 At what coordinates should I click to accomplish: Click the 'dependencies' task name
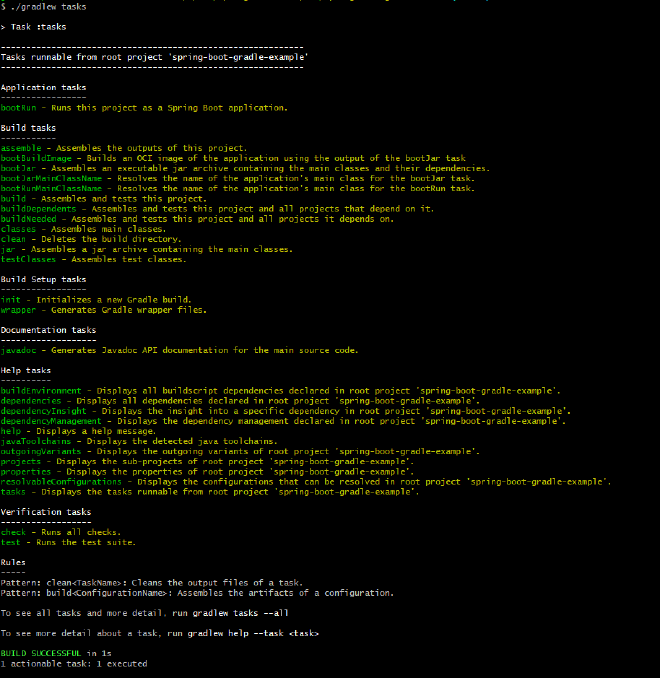coord(31,401)
